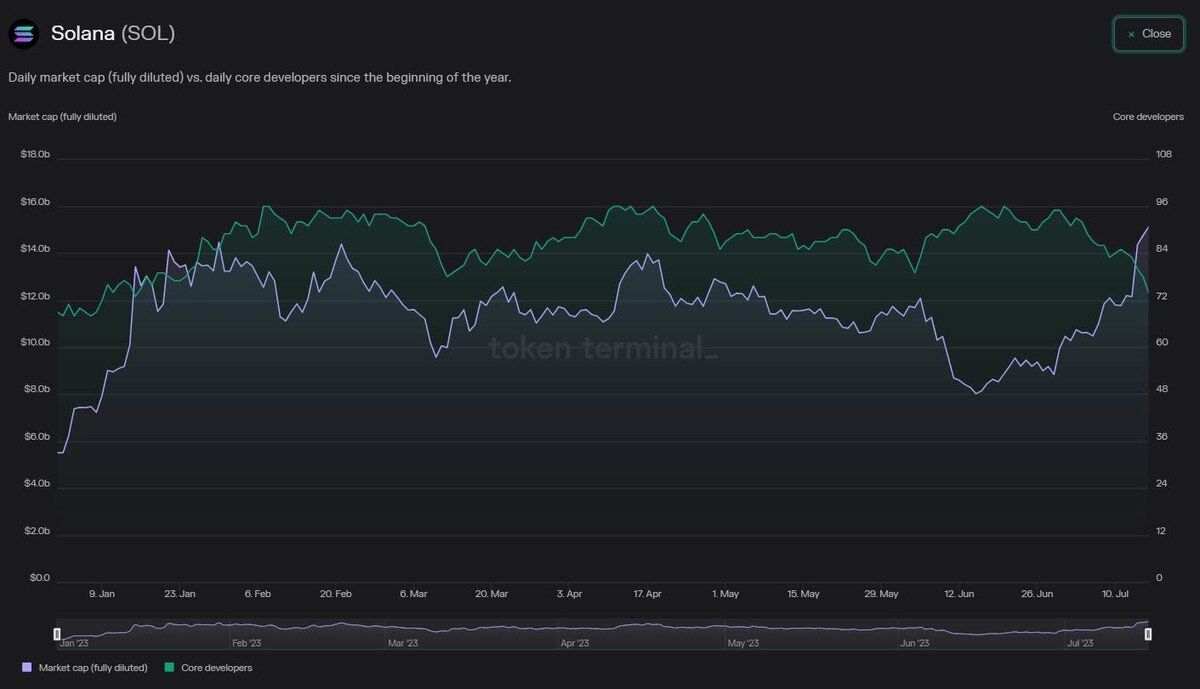Click the Market cap left axis title
Viewport: 1200px width, 689px height.
pos(62,117)
